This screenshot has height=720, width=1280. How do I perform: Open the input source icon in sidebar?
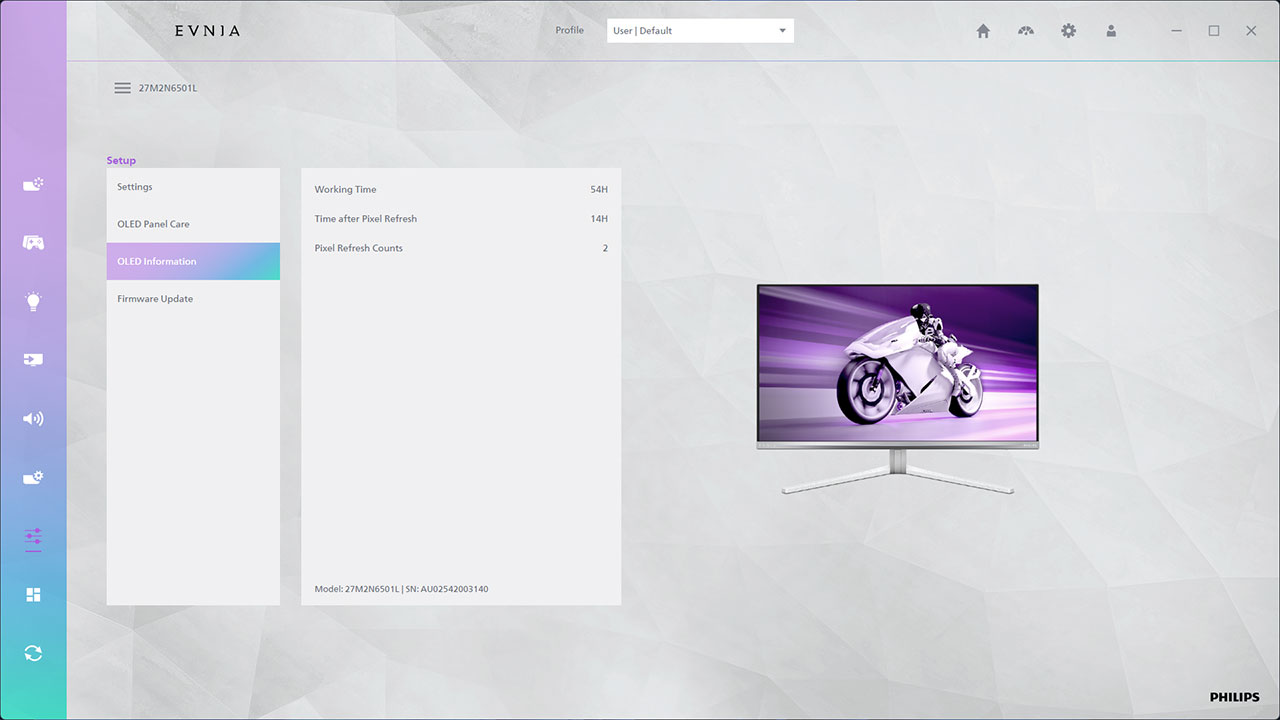[x=33, y=360]
